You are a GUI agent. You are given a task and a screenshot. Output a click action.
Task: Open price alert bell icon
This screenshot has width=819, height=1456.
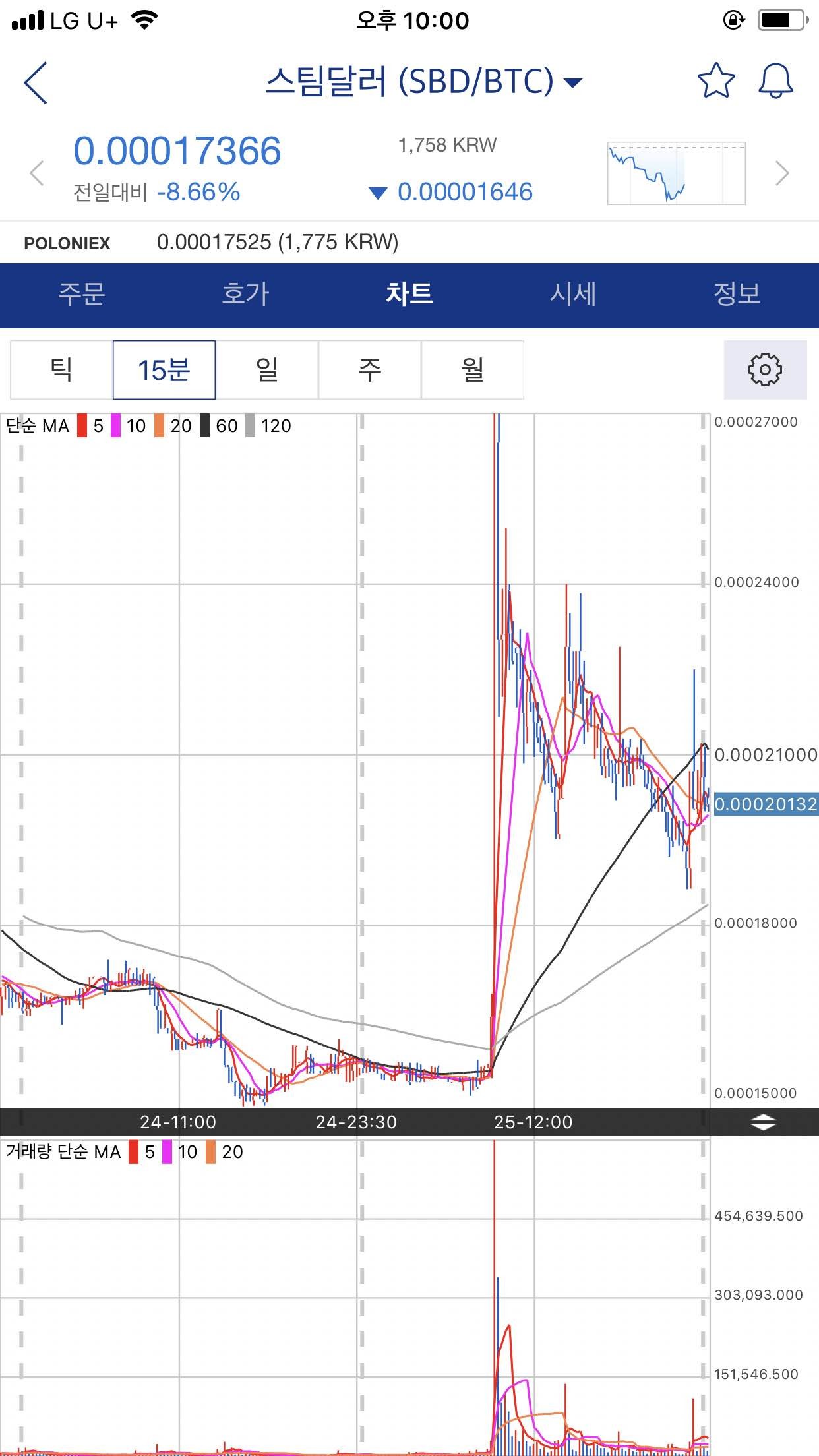point(775,81)
